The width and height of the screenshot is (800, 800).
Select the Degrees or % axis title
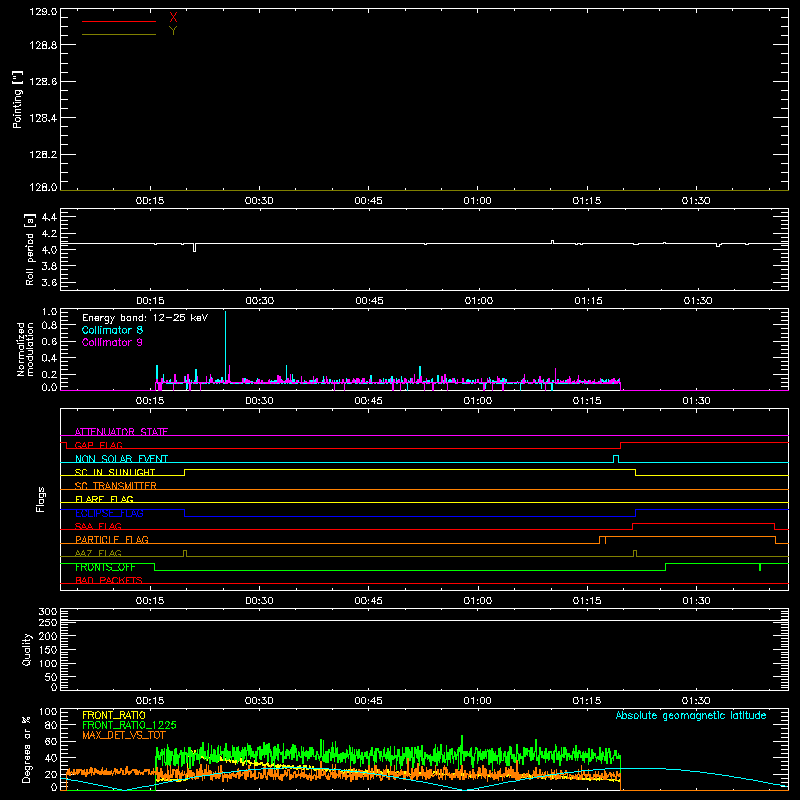[27, 750]
